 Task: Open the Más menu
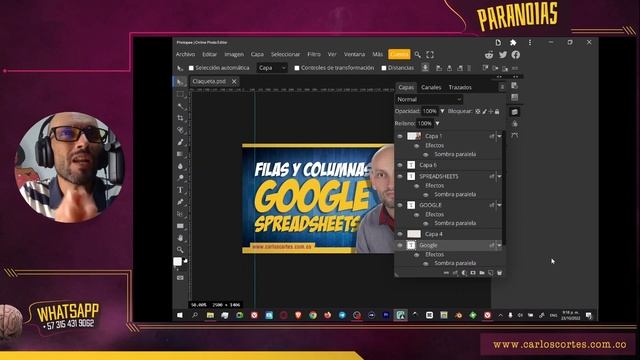pos(378,54)
